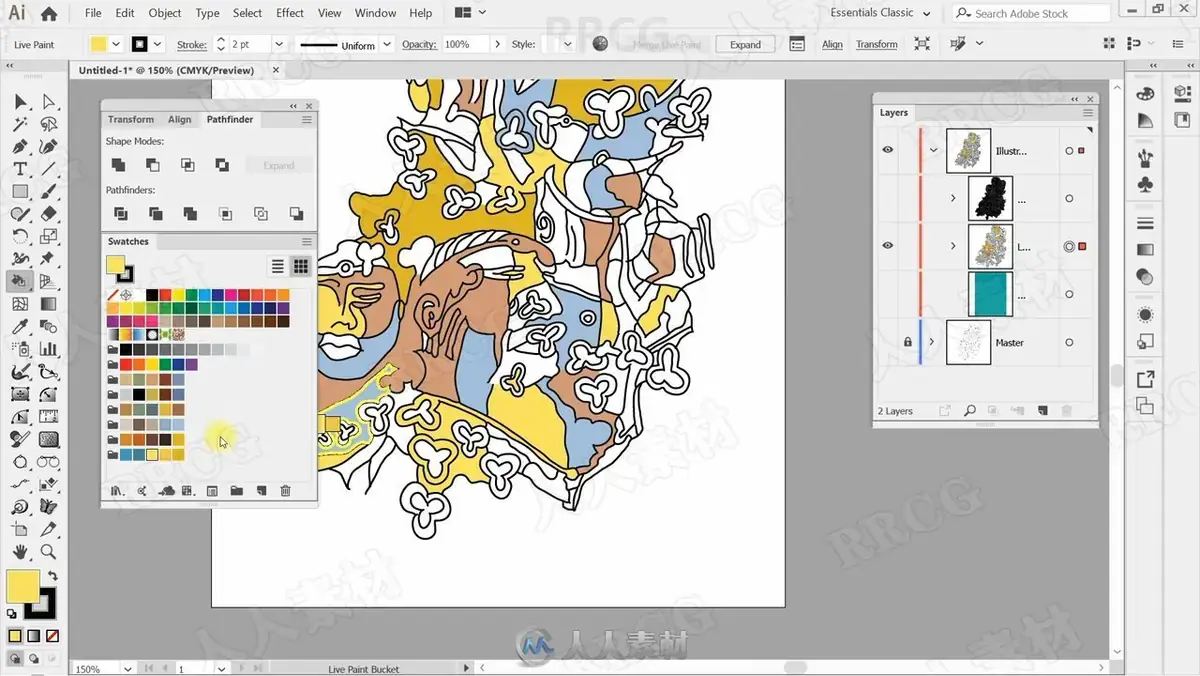Image resolution: width=1200 pixels, height=676 pixels.
Task: Click the Minus Front shape mode icon
Action: tap(152, 165)
